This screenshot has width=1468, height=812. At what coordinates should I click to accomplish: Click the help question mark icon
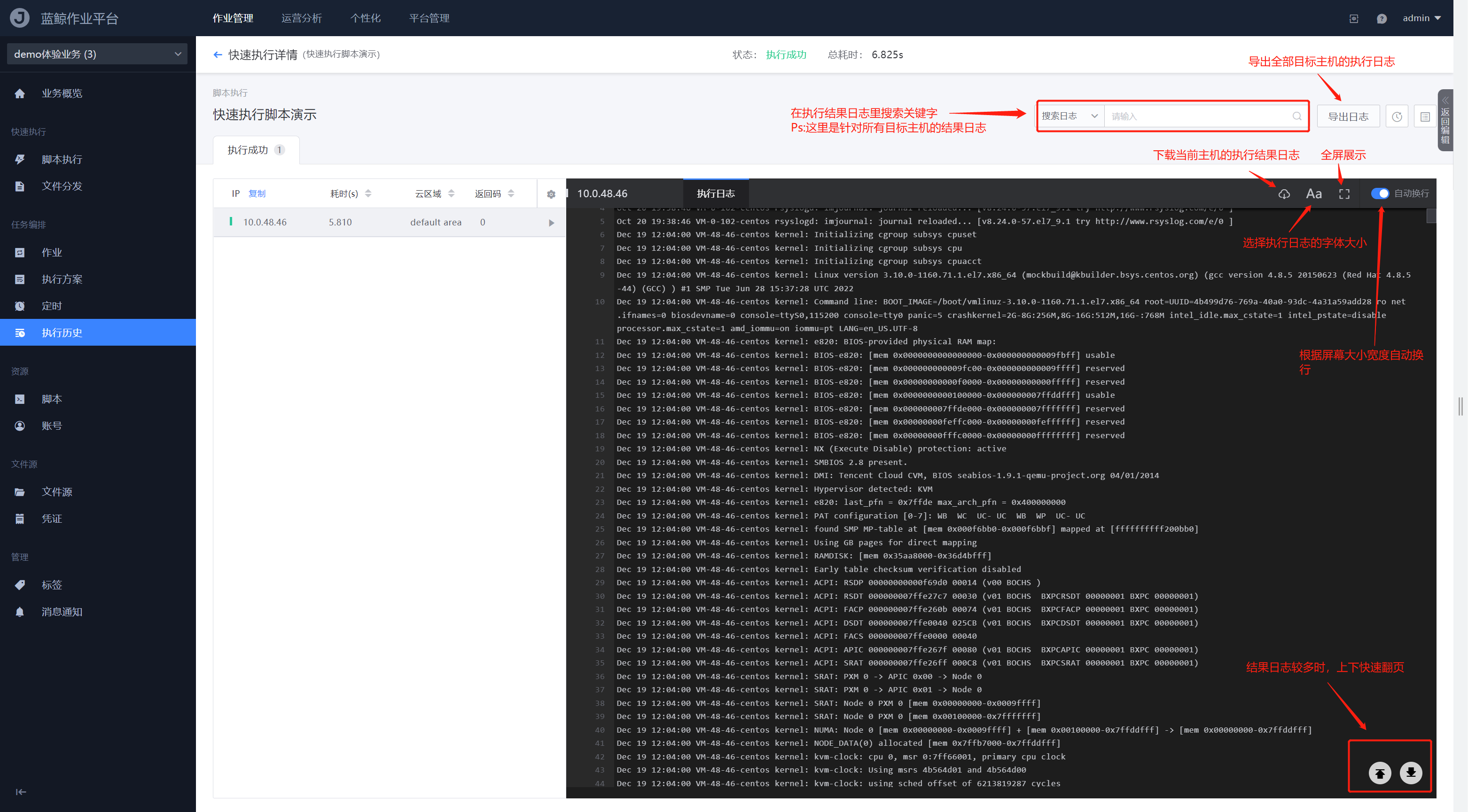point(1382,19)
